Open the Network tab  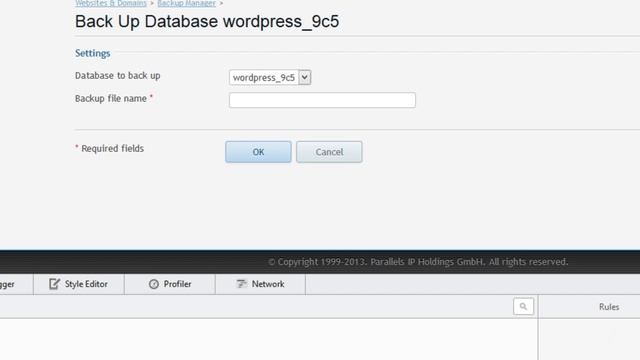coord(260,284)
